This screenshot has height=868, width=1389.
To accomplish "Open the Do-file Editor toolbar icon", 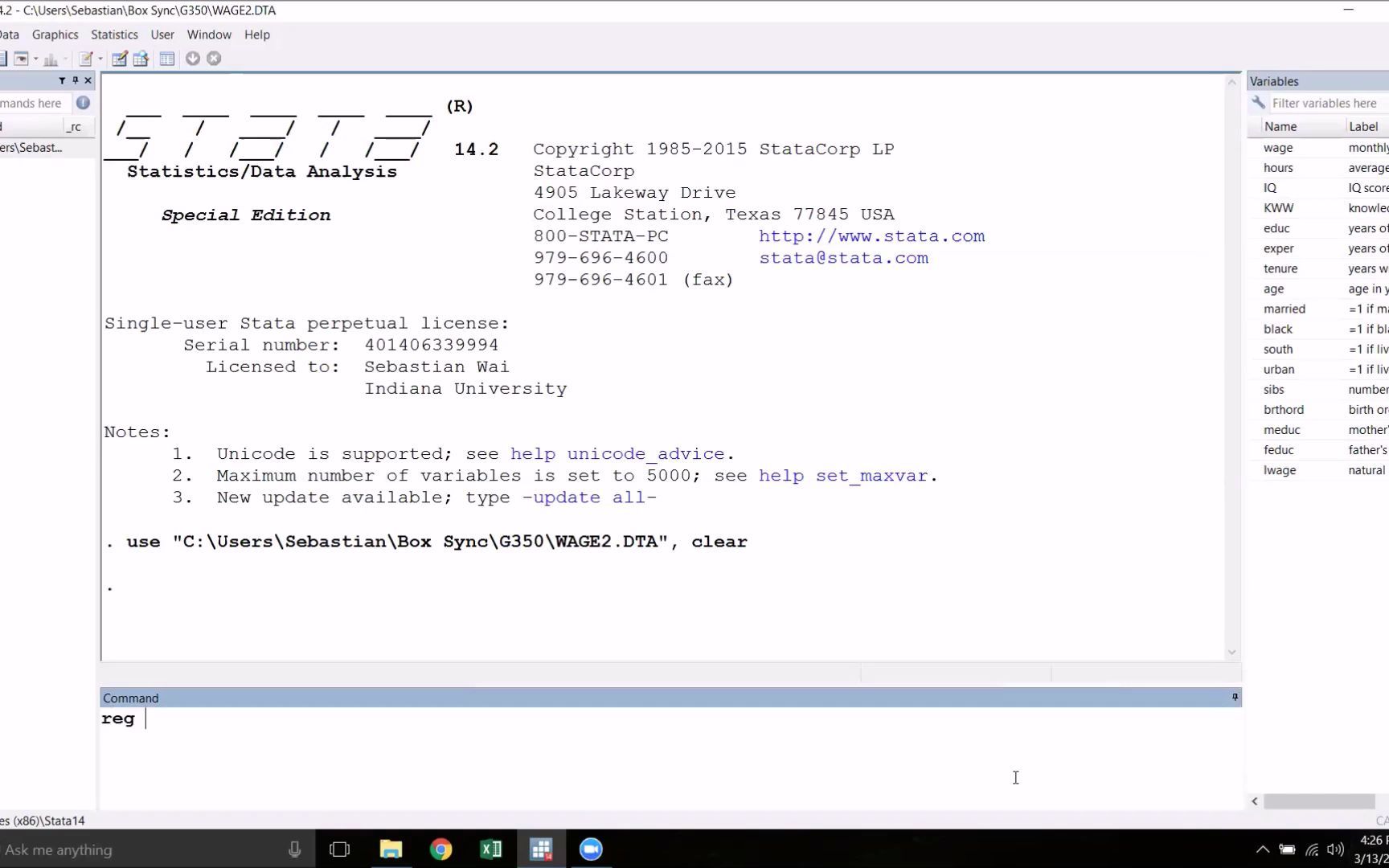I will tap(86, 59).
